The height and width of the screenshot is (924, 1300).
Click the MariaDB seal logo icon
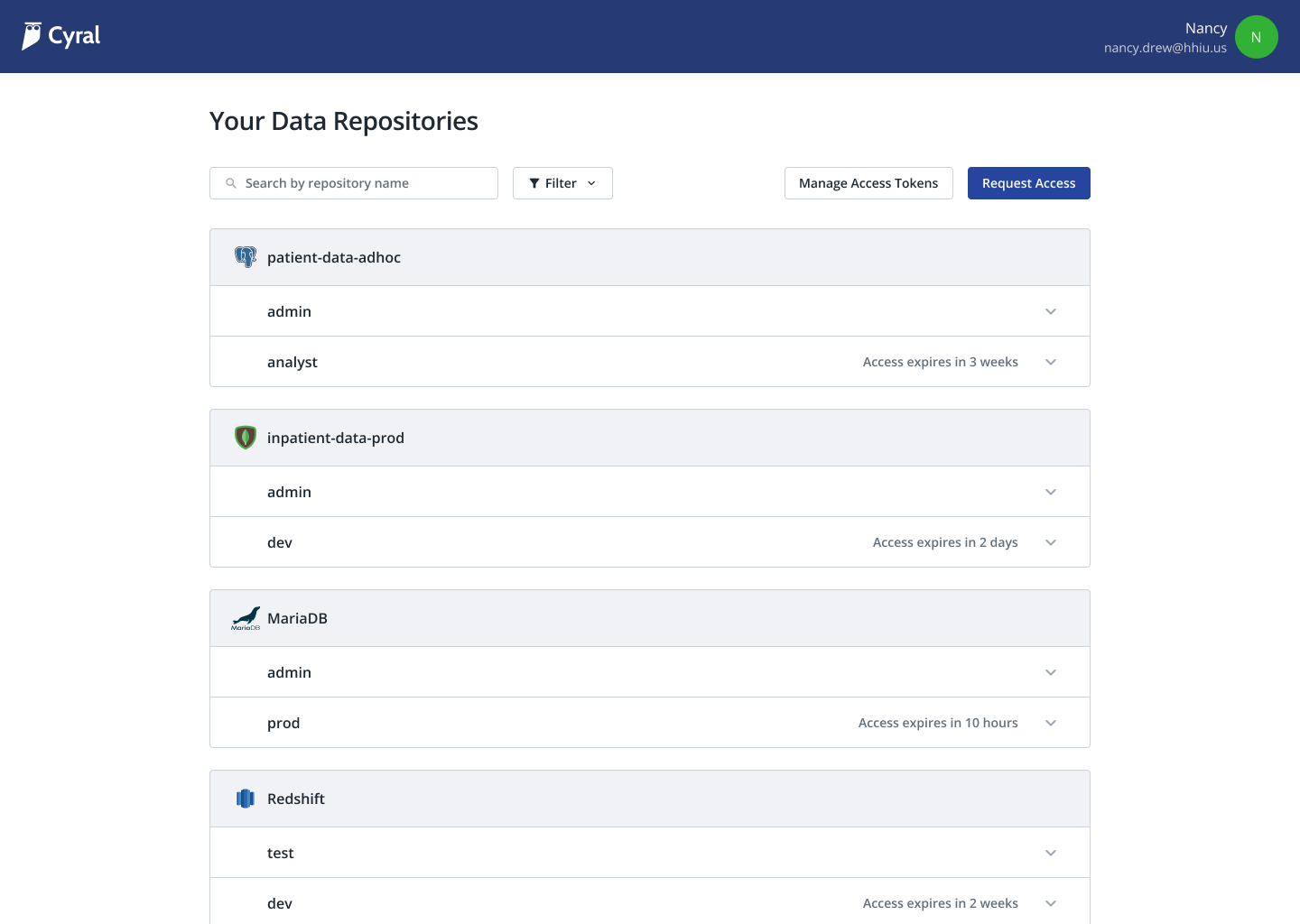click(x=245, y=618)
